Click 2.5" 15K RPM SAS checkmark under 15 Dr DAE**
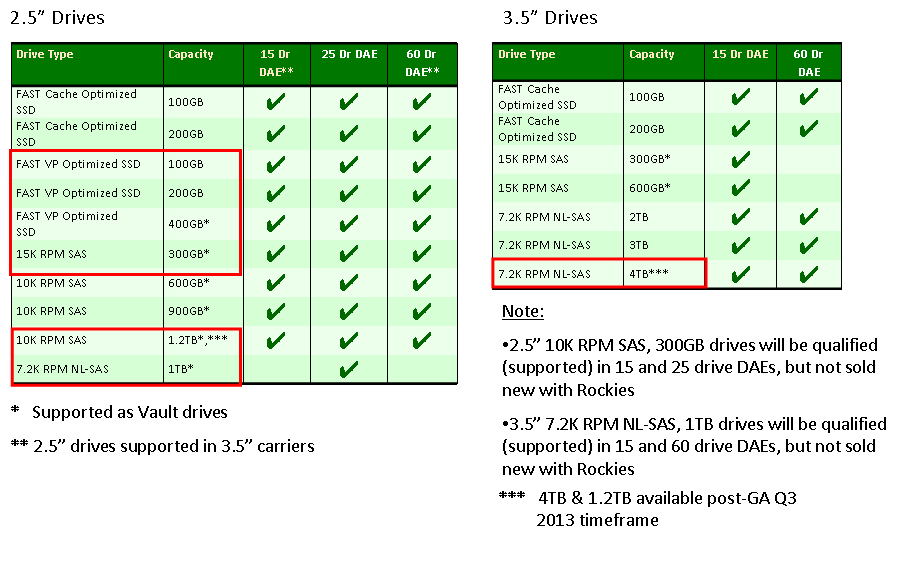 [x=276, y=254]
